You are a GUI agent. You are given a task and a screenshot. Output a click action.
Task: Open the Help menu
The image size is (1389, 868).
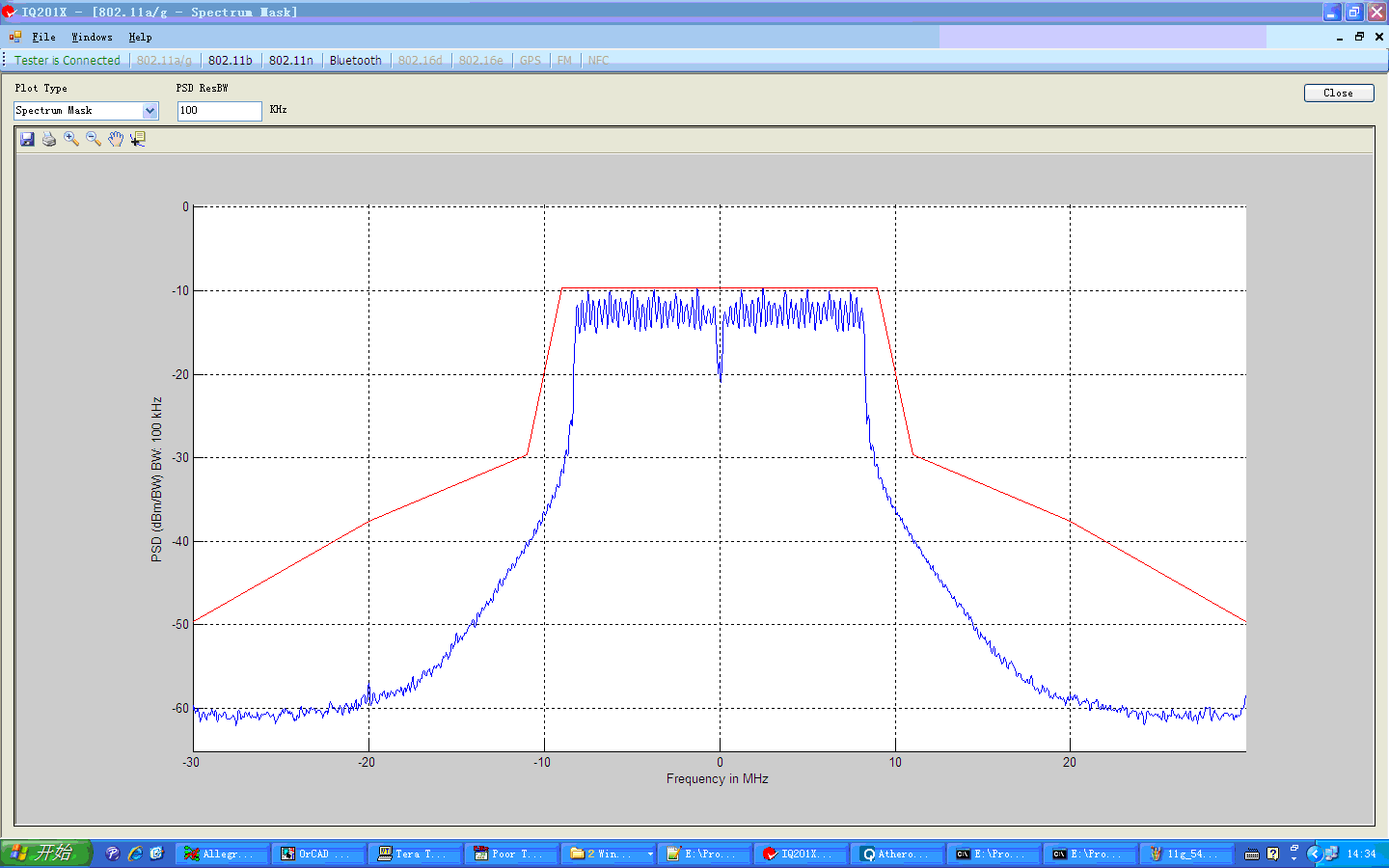(140, 37)
